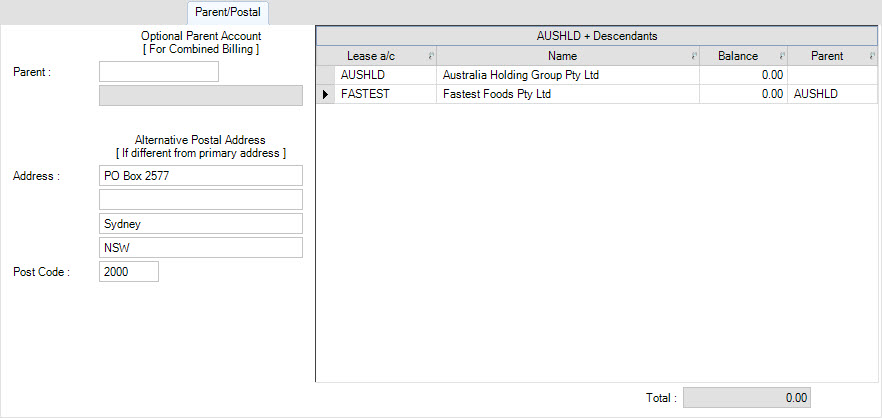Click the PO Box 2577 address field
882x418 pixels.
click(x=201, y=176)
